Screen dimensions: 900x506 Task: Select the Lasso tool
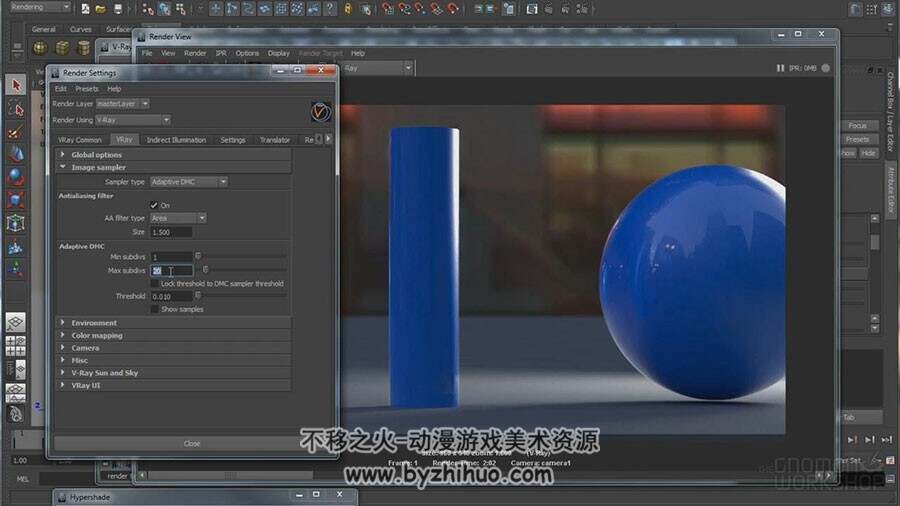click(x=16, y=109)
